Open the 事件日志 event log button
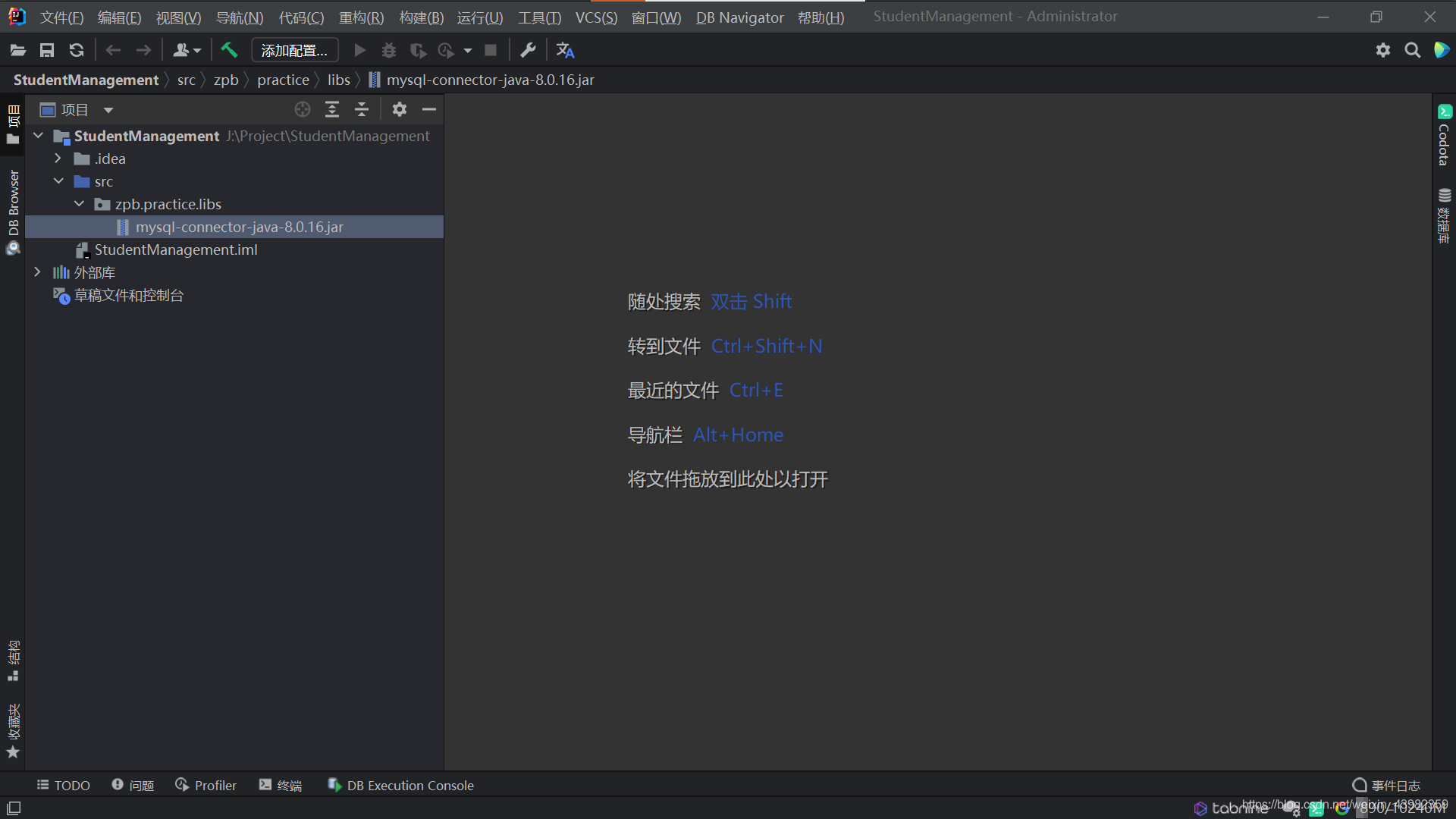Screen dimensions: 1456x819 pos(1386,786)
